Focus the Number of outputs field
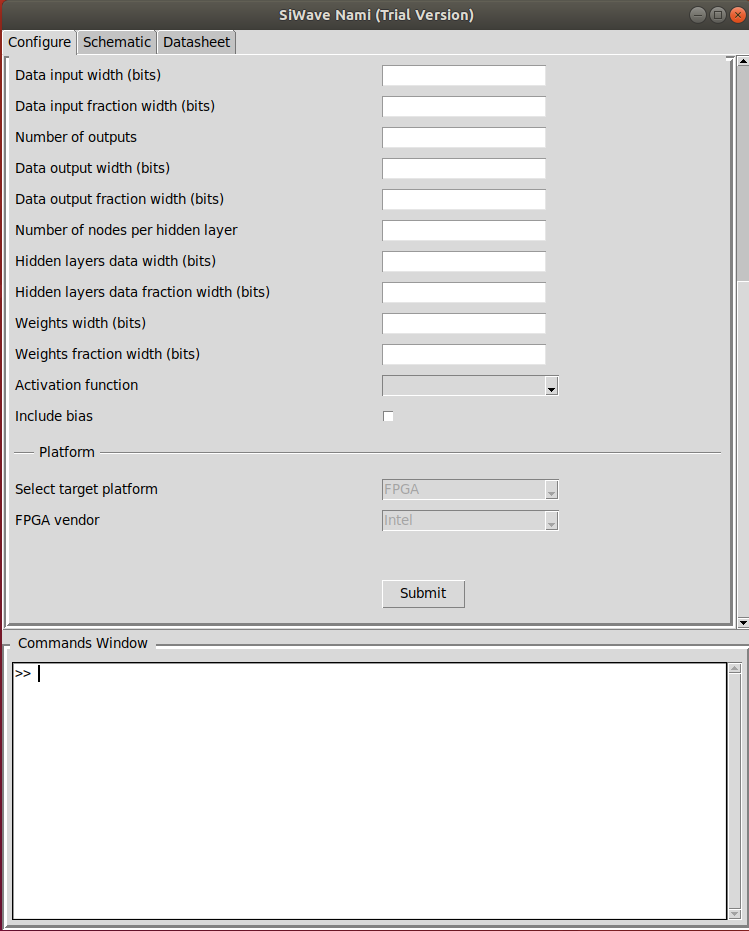The width and height of the screenshot is (749, 931). [x=464, y=138]
